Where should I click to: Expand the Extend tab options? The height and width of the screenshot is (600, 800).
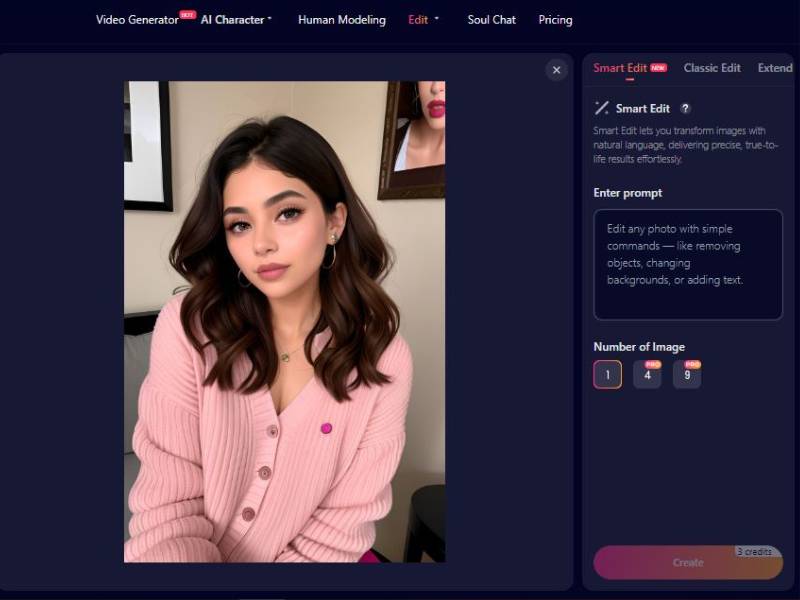tap(776, 68)
